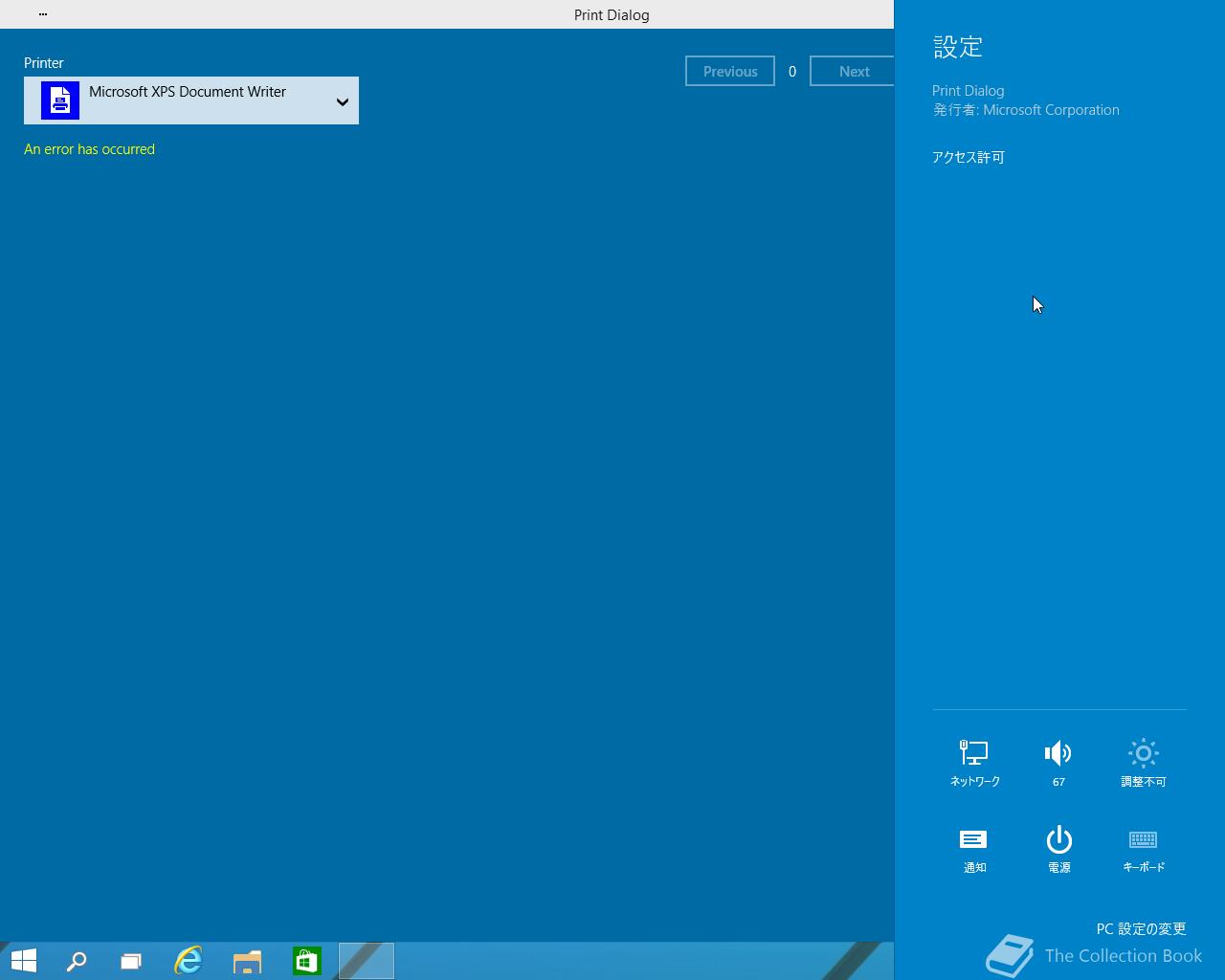Viewport: 1225px width, 980px height.
Task: Open PC 設定の変更 link
Action: coord(1141,928)
